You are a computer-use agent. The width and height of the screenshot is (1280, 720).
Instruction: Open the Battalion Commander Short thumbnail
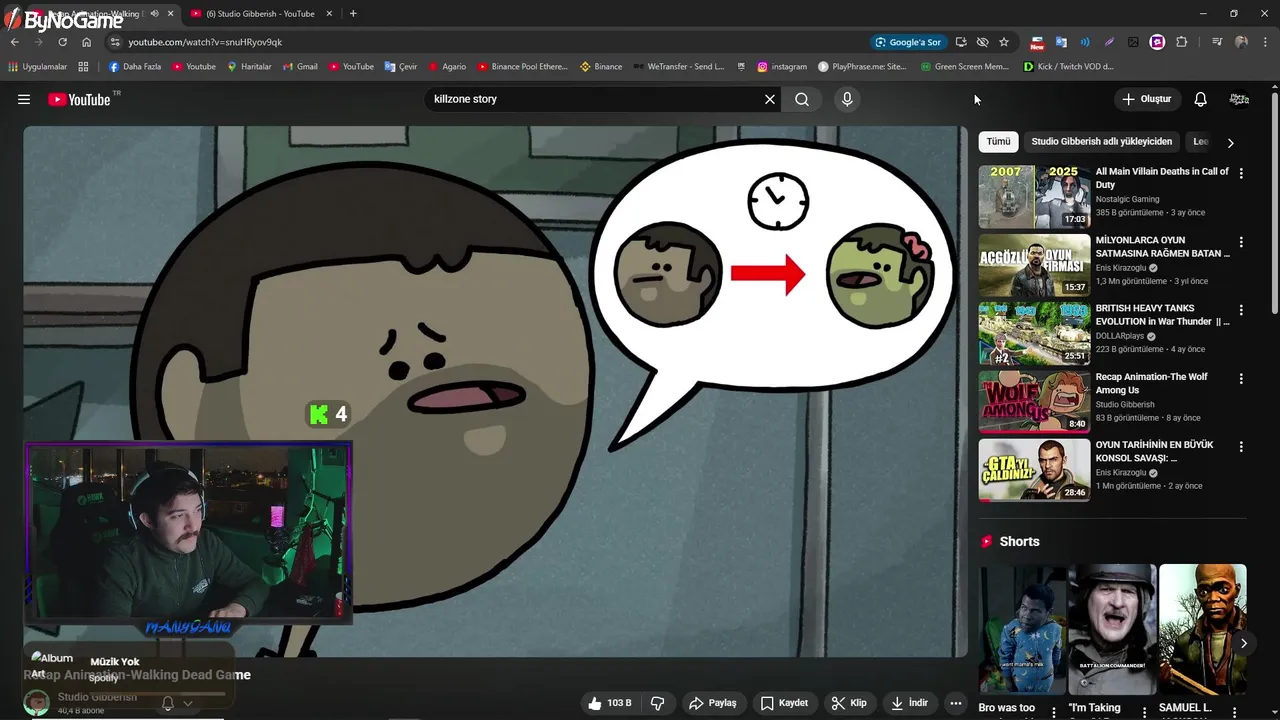tap(1112, 629)
